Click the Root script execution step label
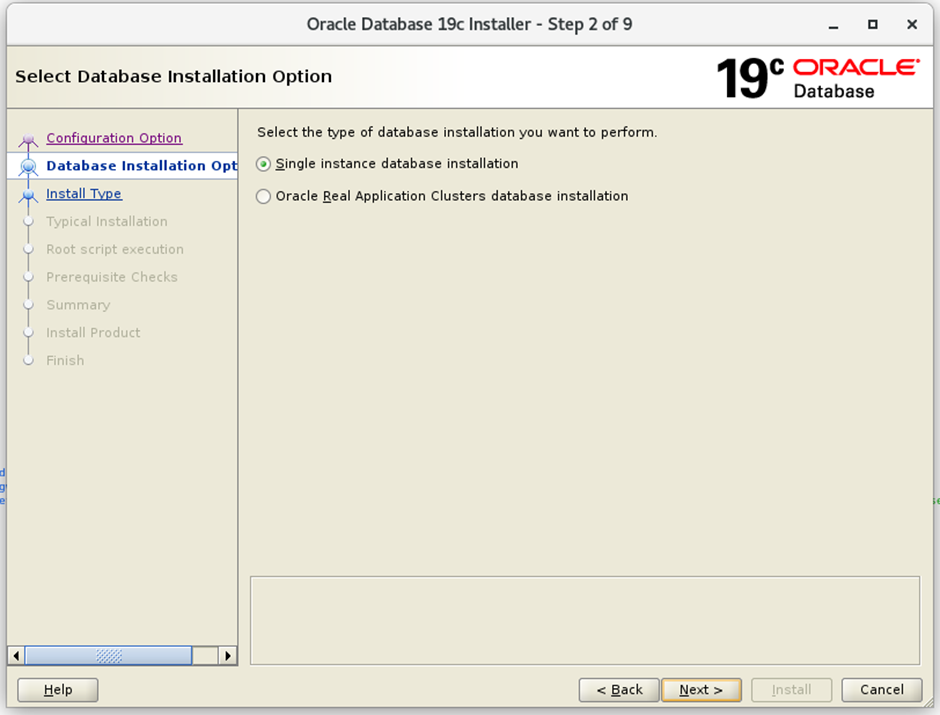 (115, 249)
